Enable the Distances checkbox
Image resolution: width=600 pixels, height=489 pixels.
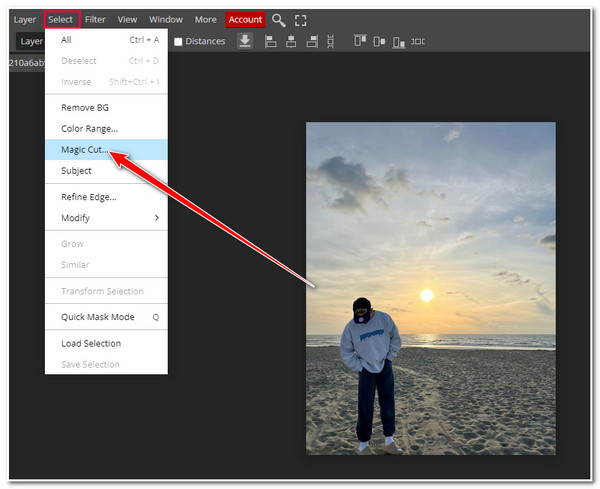[x=179, y=42]
